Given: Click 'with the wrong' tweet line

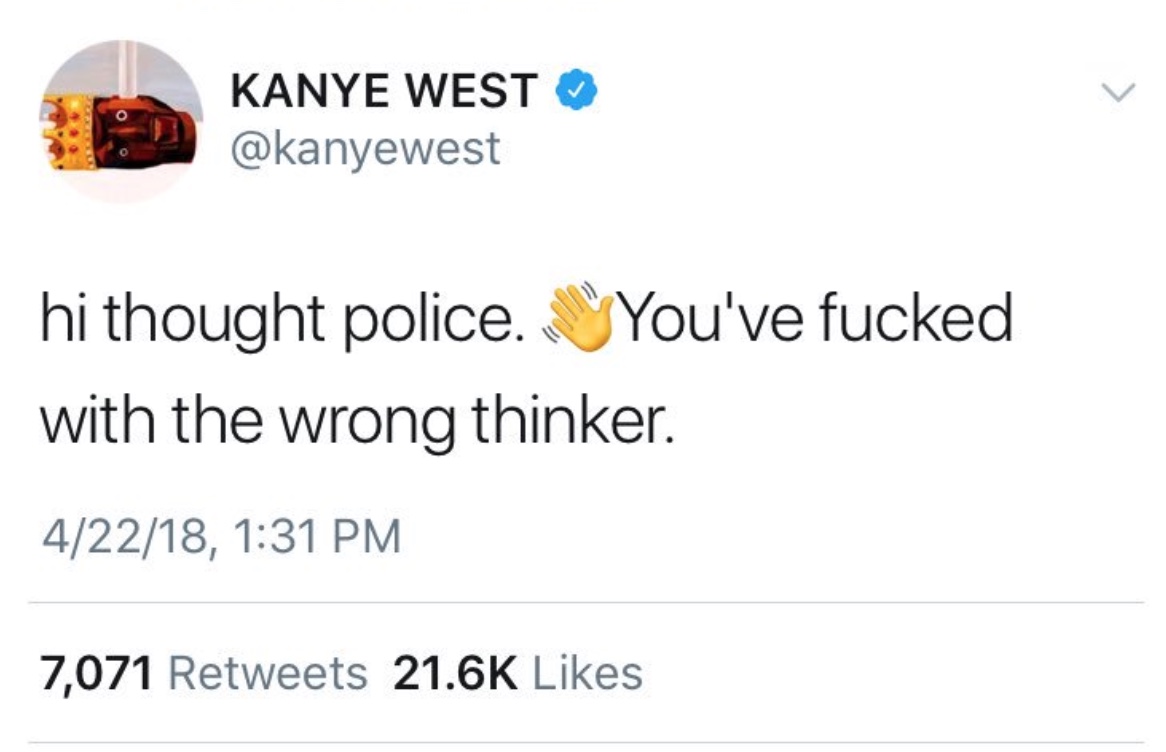Looking at the screenshot, I should [x=248, y=421].
